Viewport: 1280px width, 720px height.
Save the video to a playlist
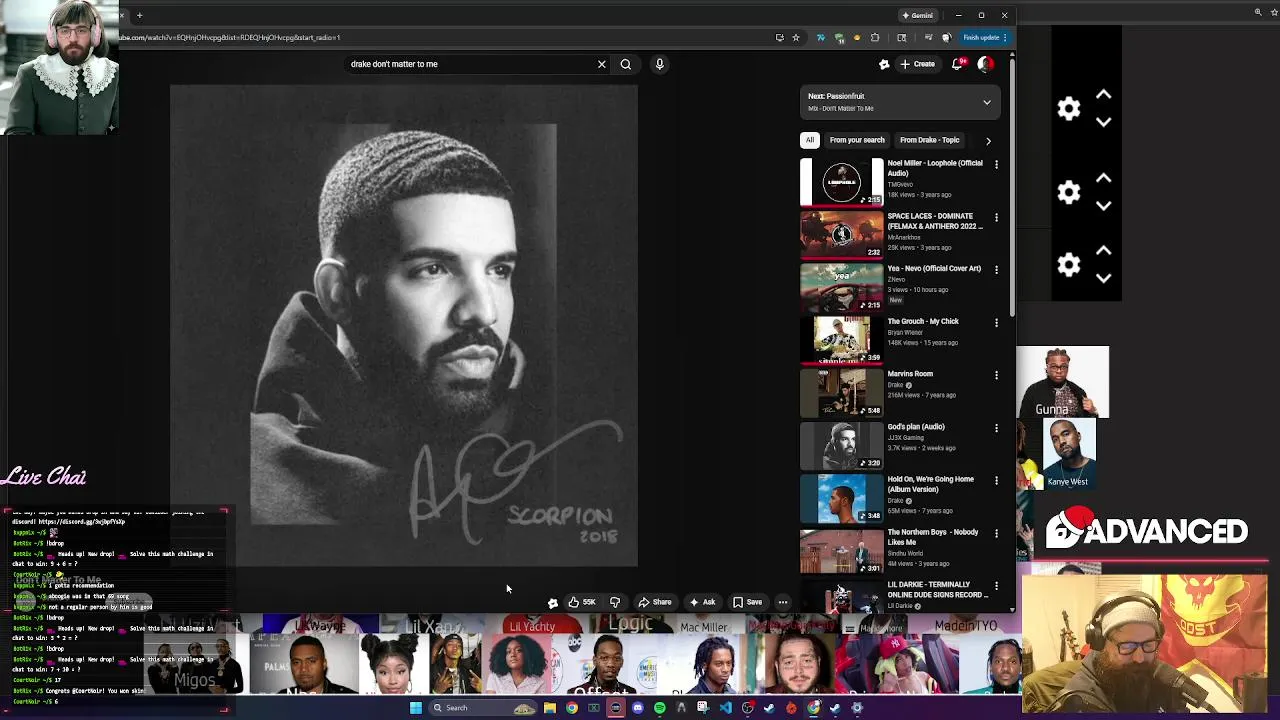coord(748,602)
